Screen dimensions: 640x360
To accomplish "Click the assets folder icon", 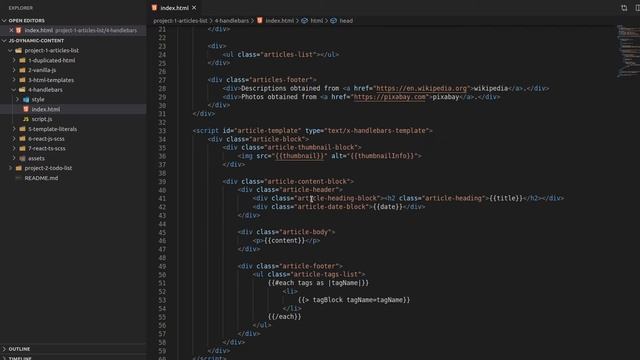I will pos(22,158).
